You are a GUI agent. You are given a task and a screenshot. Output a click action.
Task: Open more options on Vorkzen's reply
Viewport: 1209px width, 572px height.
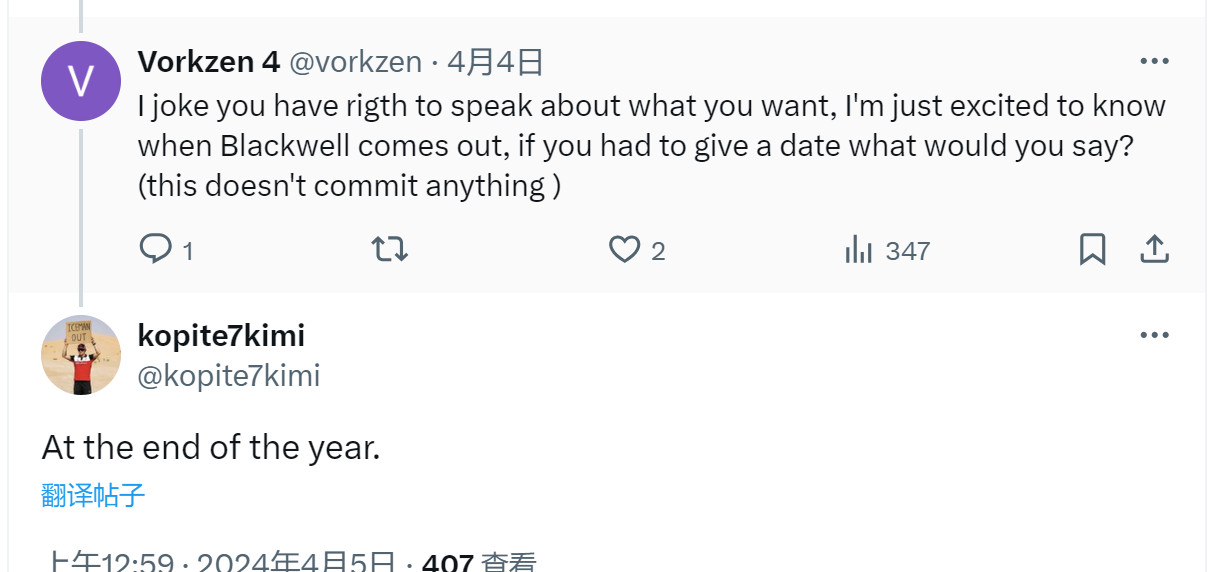[x=1154, y=62]
